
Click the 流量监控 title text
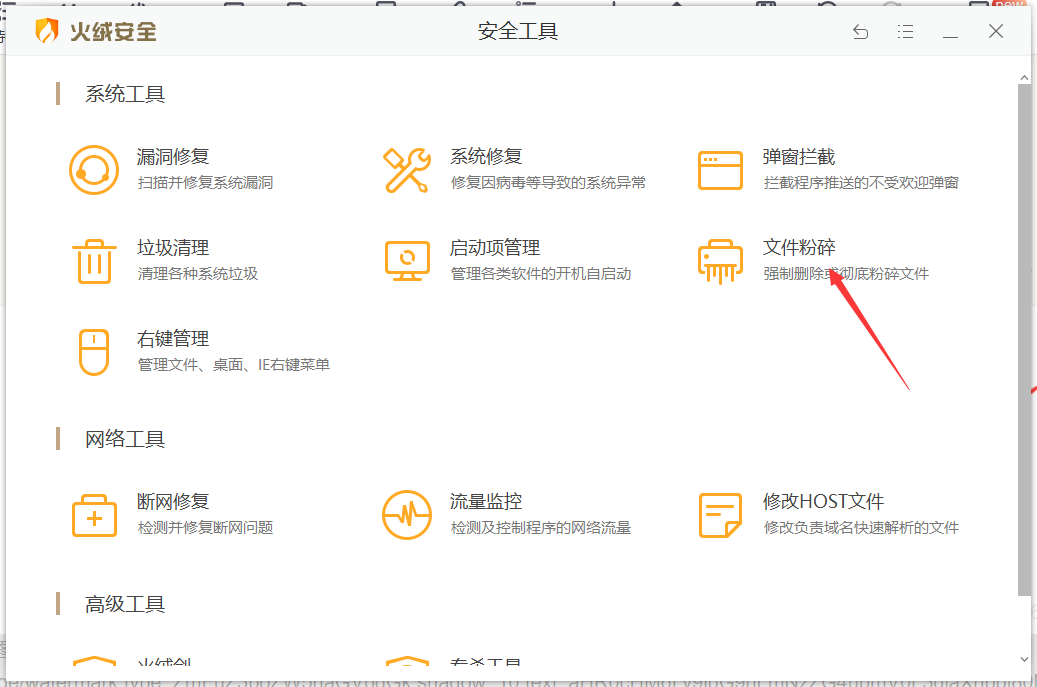[x=486, y=502]
